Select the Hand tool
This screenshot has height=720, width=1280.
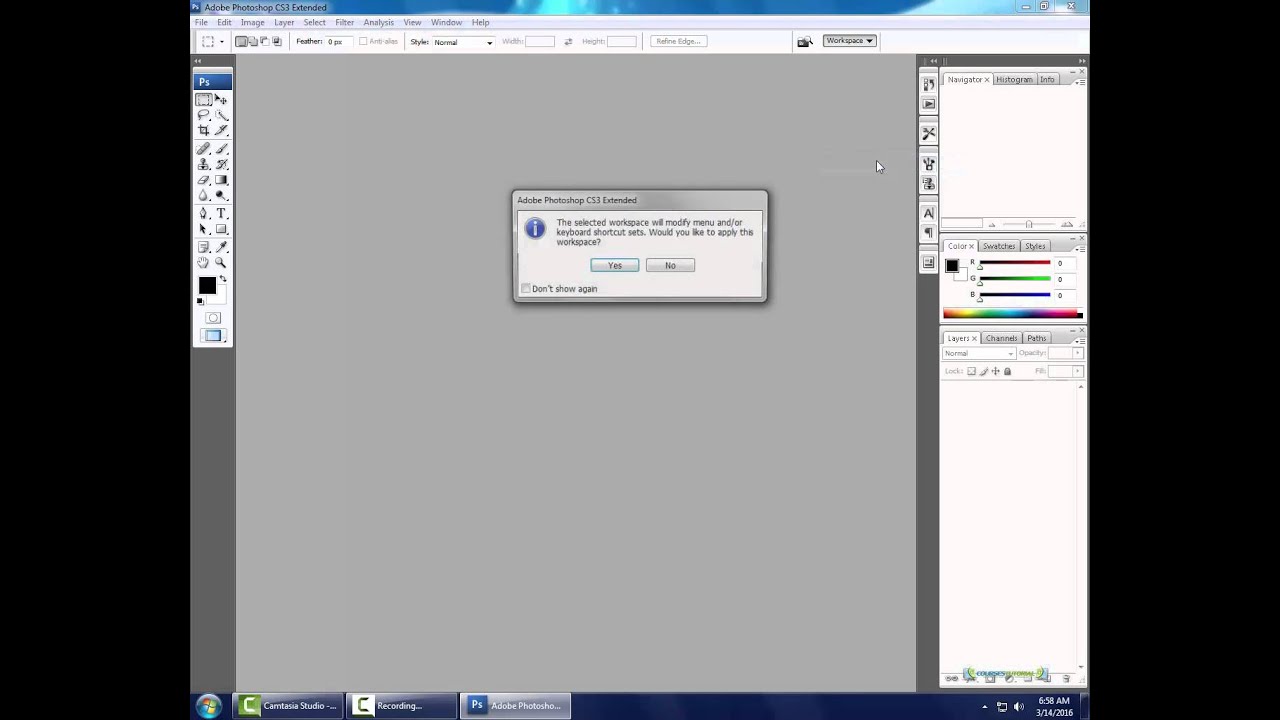204,262
